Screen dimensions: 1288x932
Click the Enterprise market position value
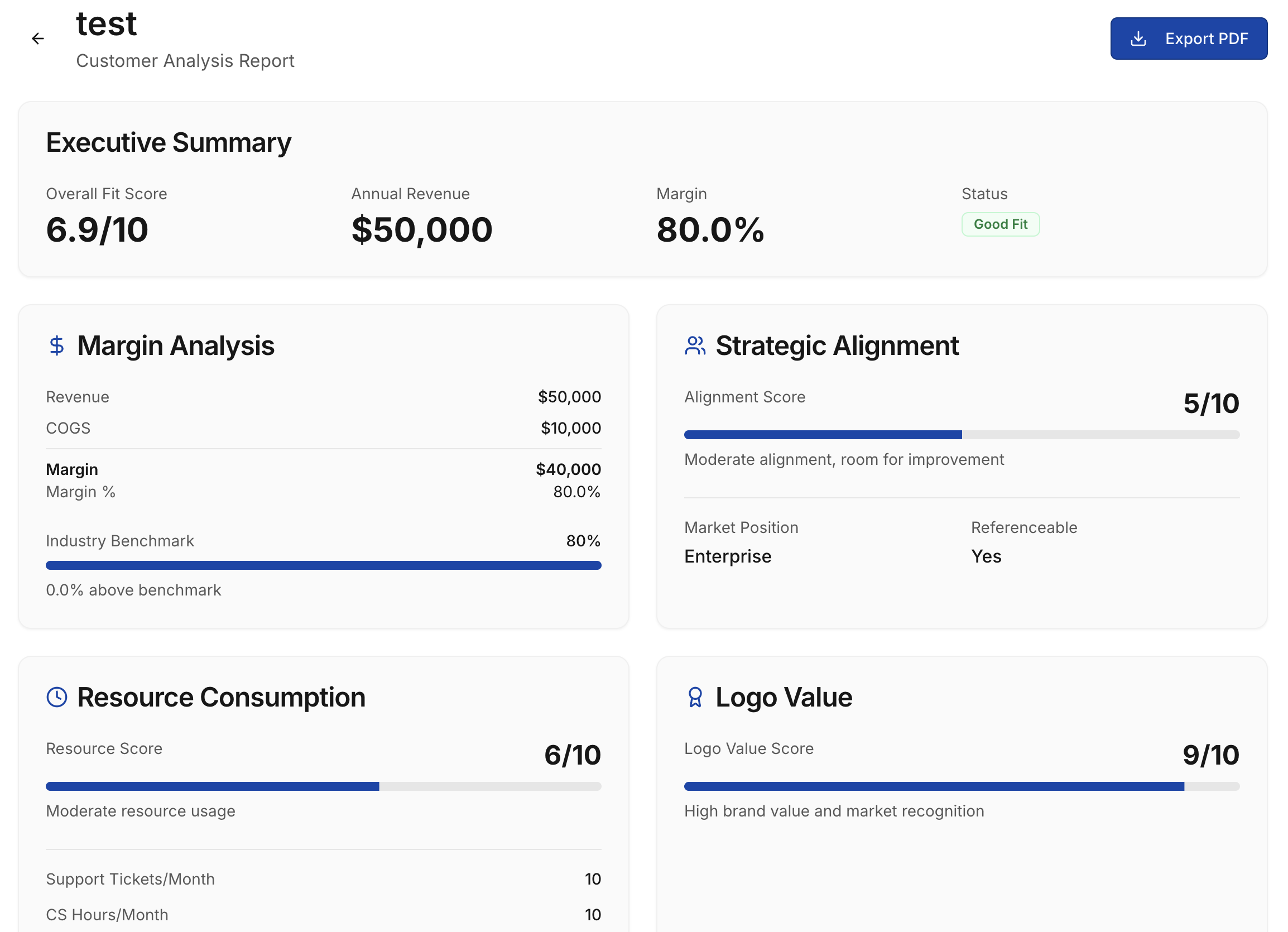pyautogui.click(x=728, y=556)
